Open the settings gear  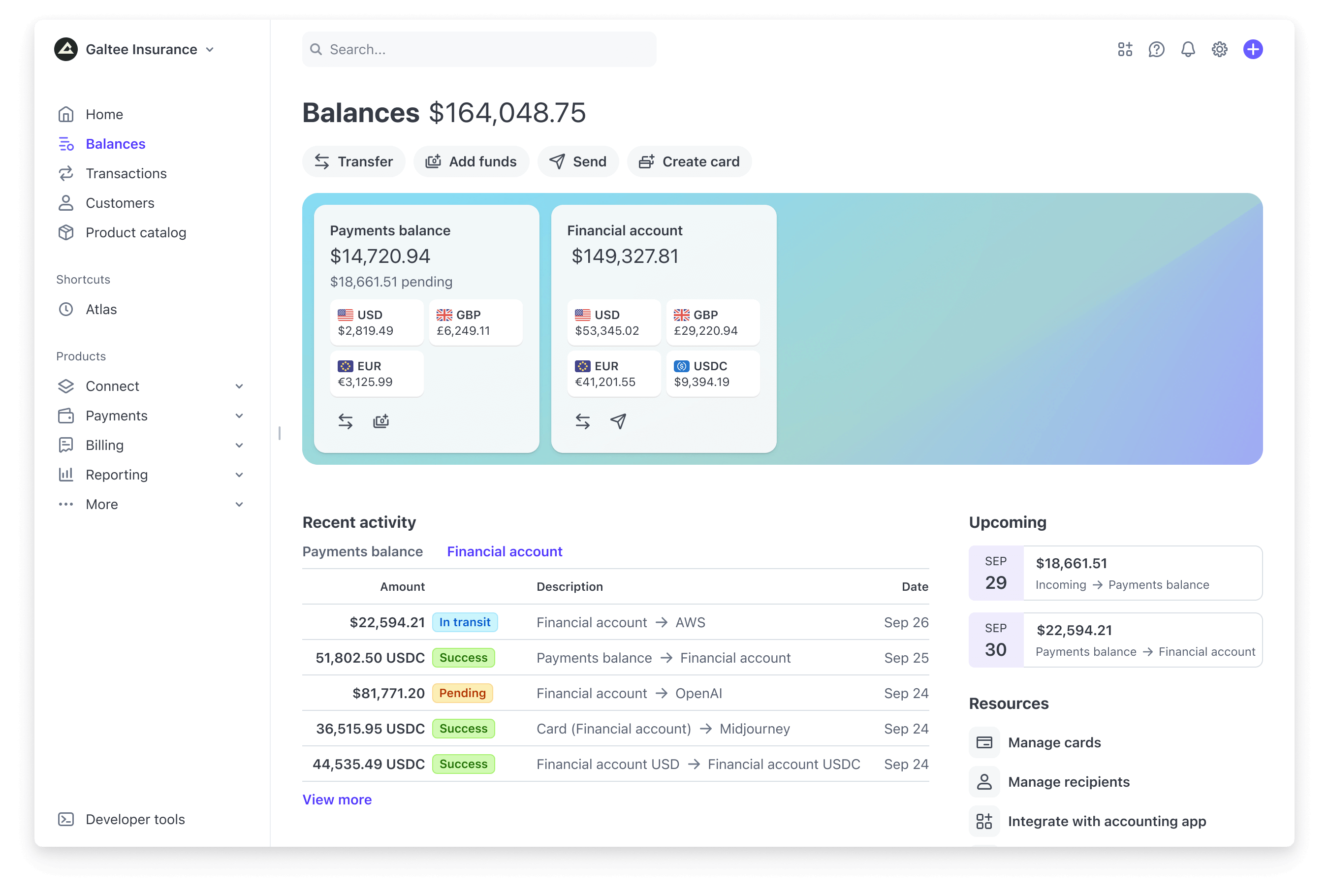[1220, 49]
